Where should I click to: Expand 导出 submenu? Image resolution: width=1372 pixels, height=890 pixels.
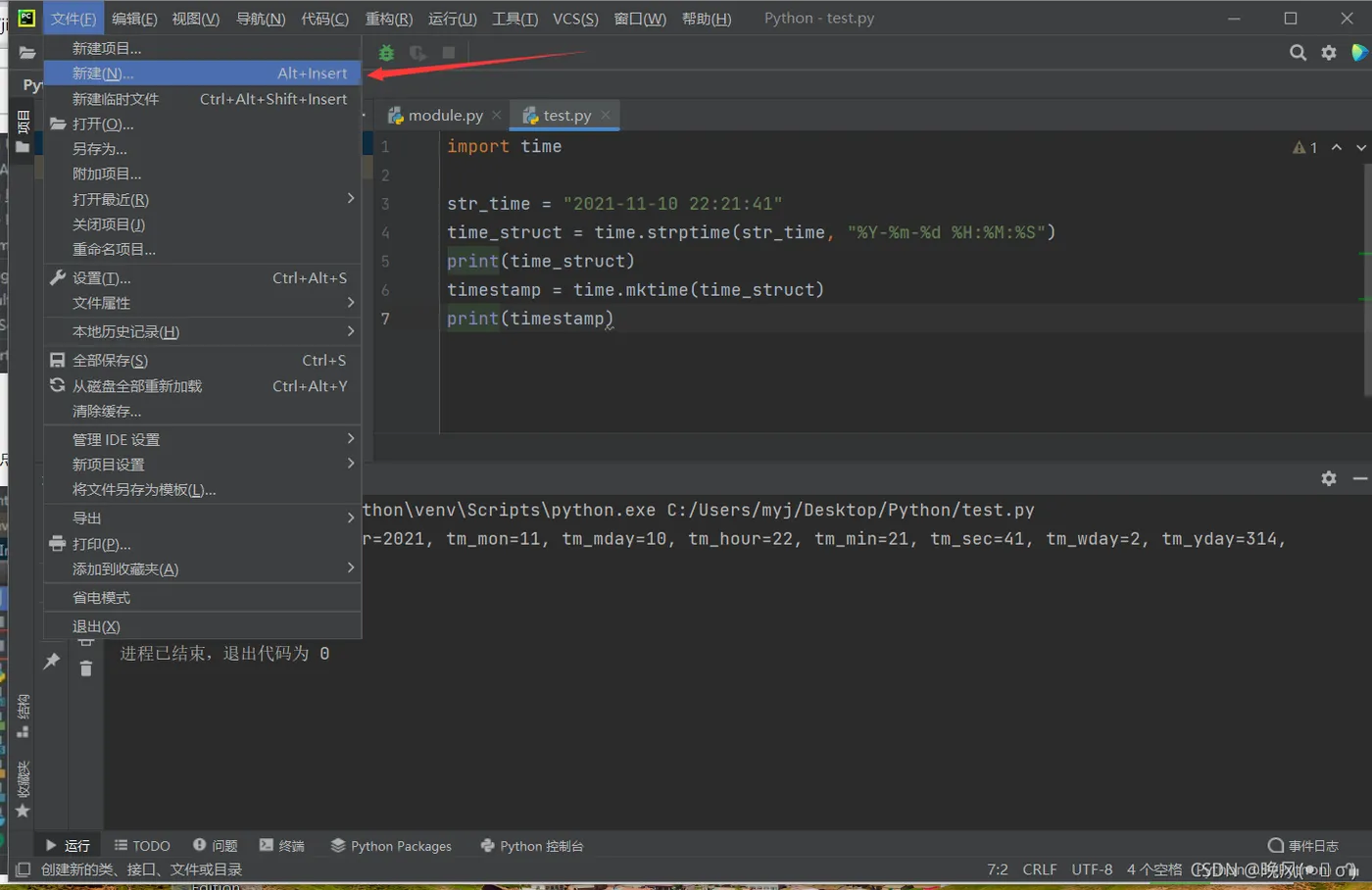tap(203, 518)
